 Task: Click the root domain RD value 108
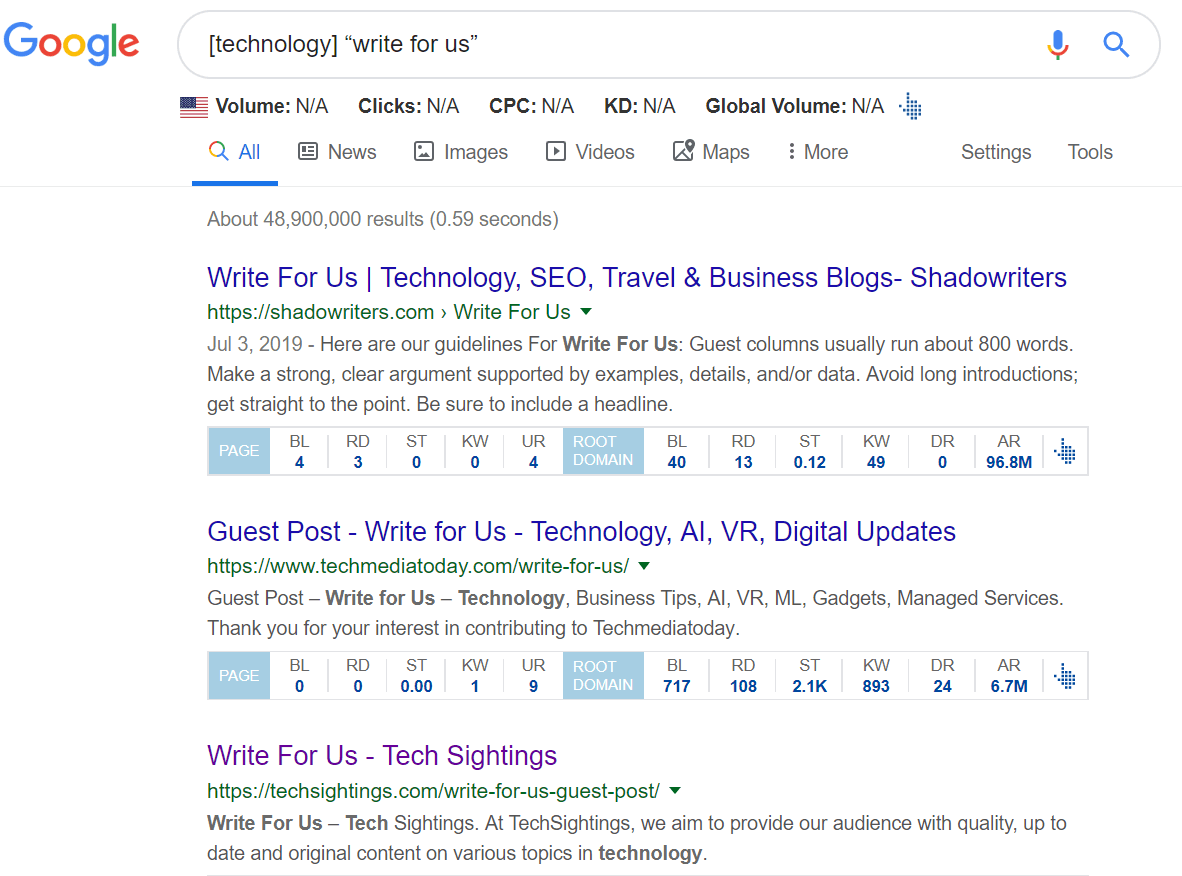tap(743, 686)
